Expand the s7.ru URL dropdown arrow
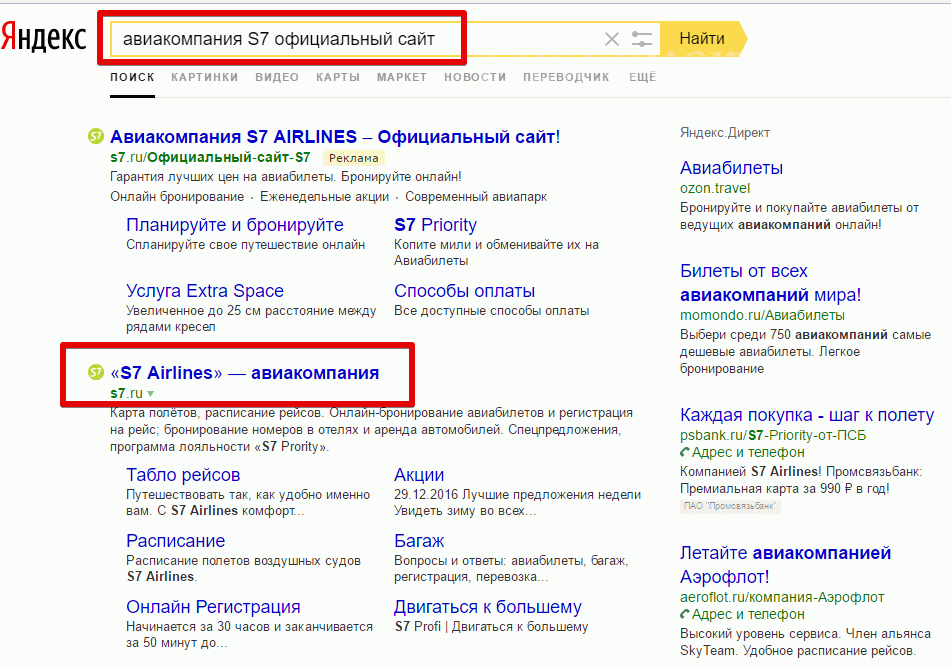This screenshot has height=666, width=951. [151, 394]
